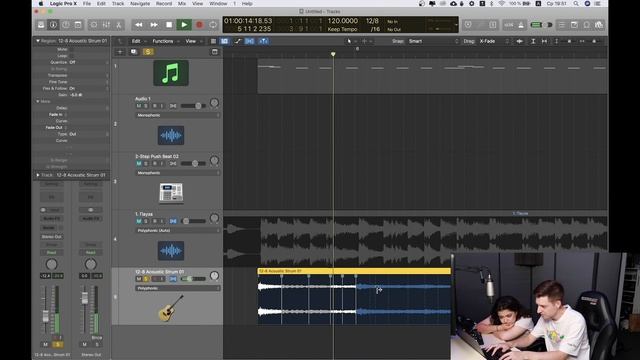The width and height of the screenshot is (640, 360).
Task: Collapse the Region inspector triangle
Action: [38, 41]
